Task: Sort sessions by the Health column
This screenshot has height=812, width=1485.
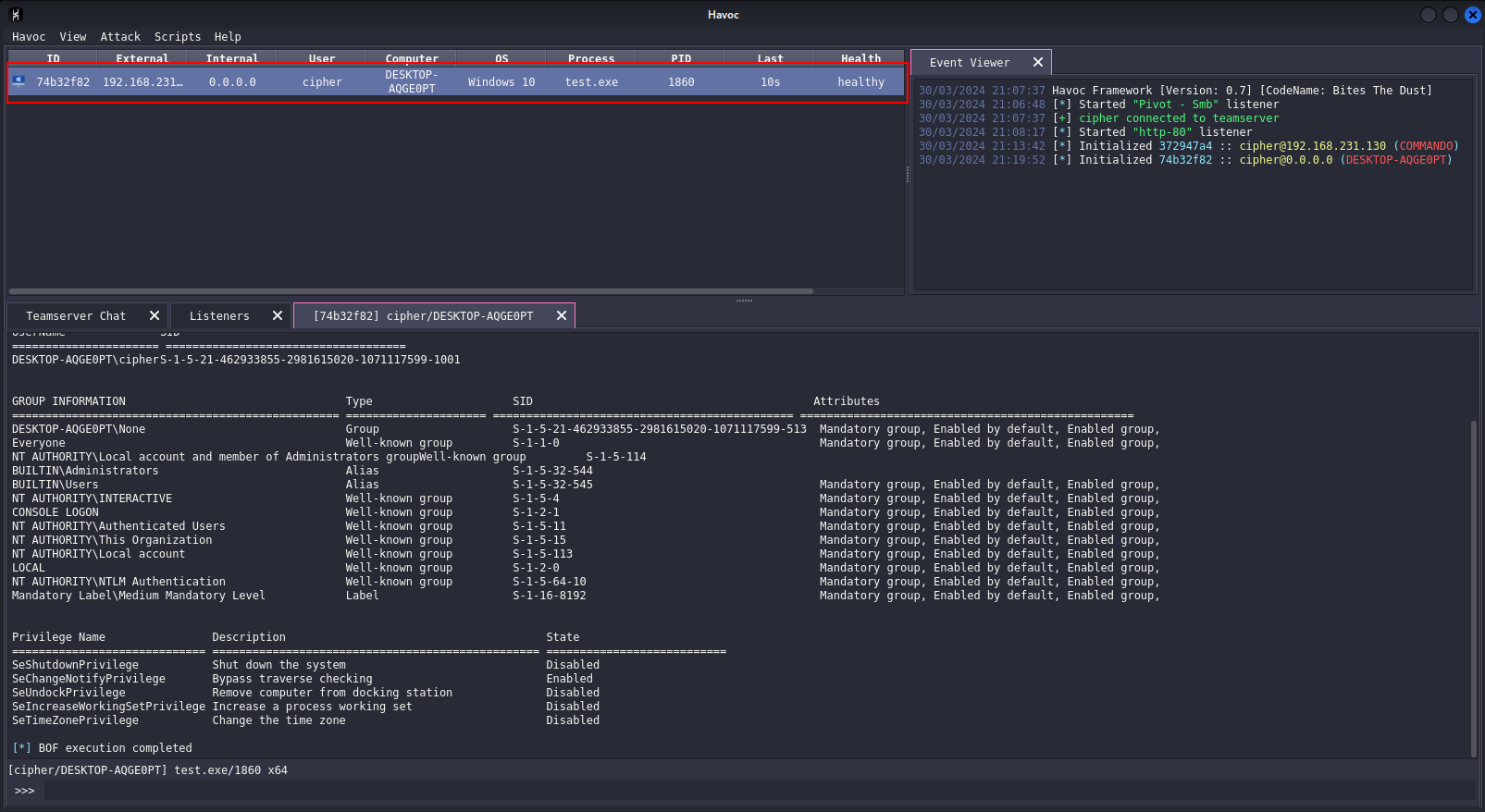Action: [x=860, y=58]
